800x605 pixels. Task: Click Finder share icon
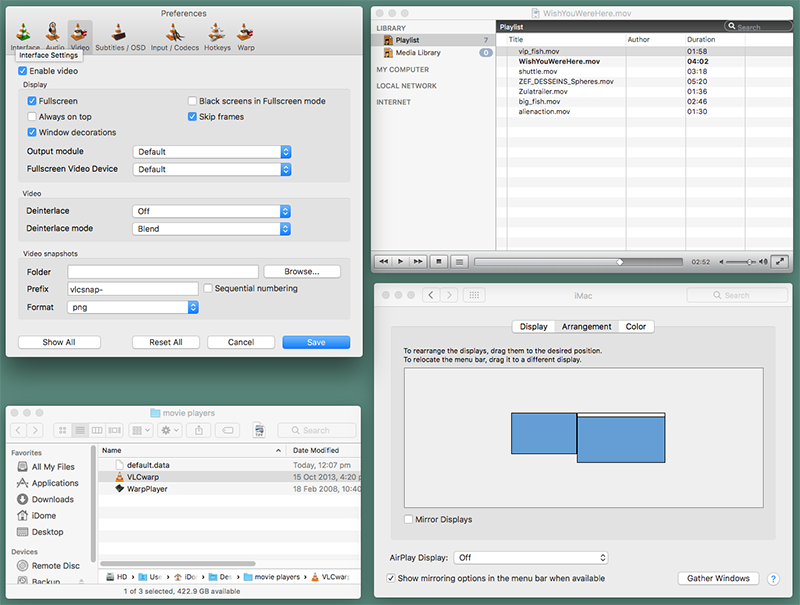(198, 430)
